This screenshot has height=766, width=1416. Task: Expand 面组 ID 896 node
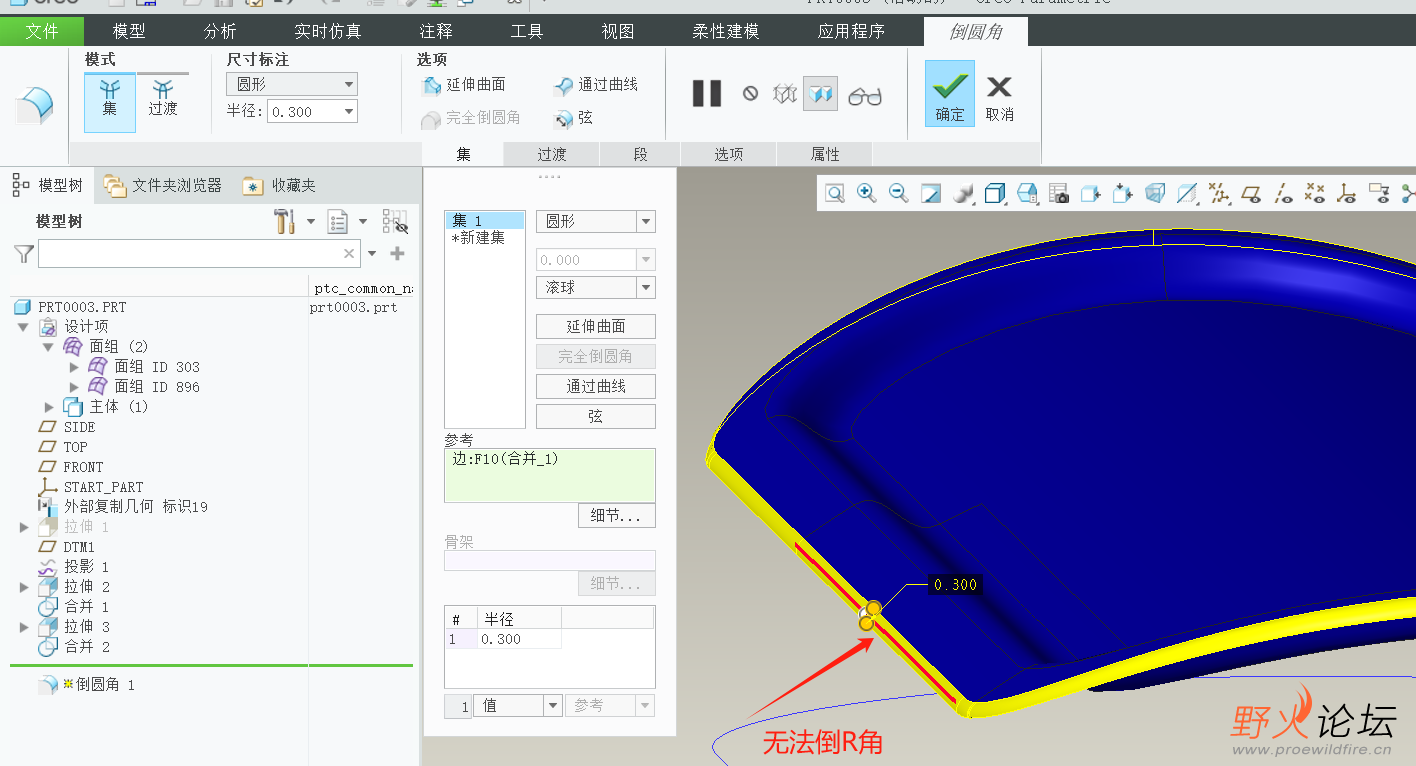pyautogui.click(x=74, y=387)
